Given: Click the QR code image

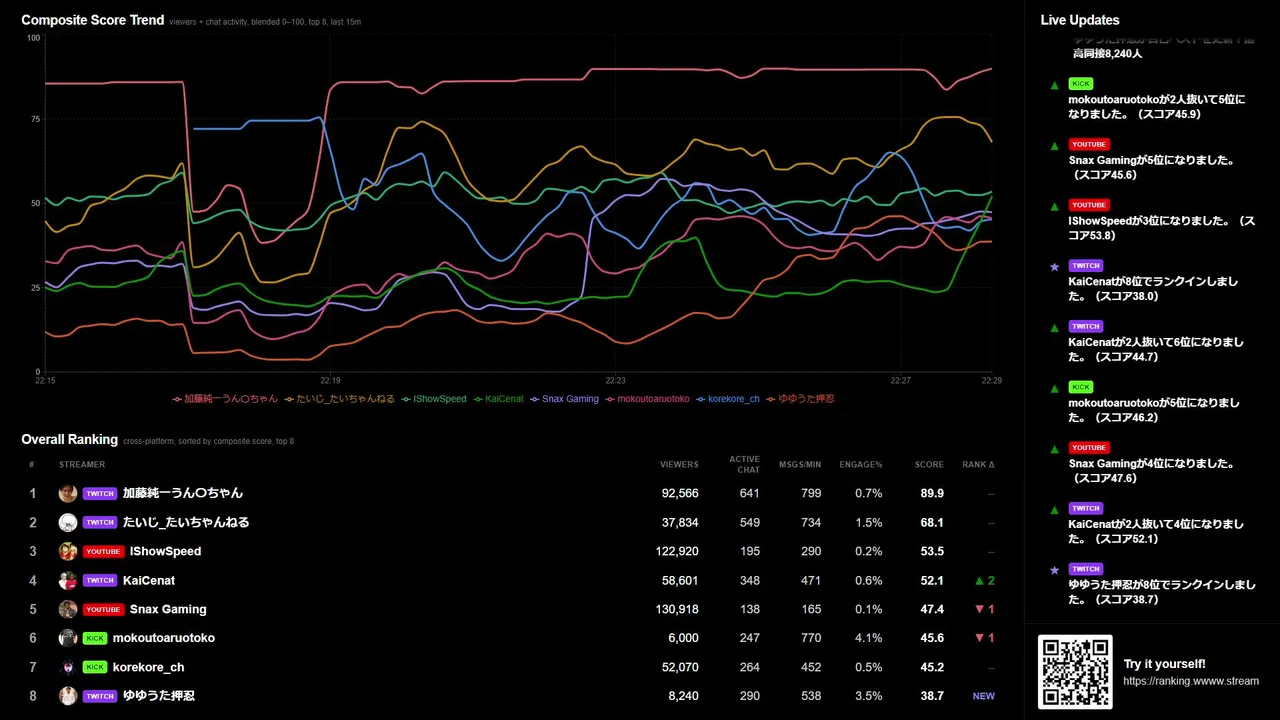Looking at the screenshot, I should (1075, 672).
